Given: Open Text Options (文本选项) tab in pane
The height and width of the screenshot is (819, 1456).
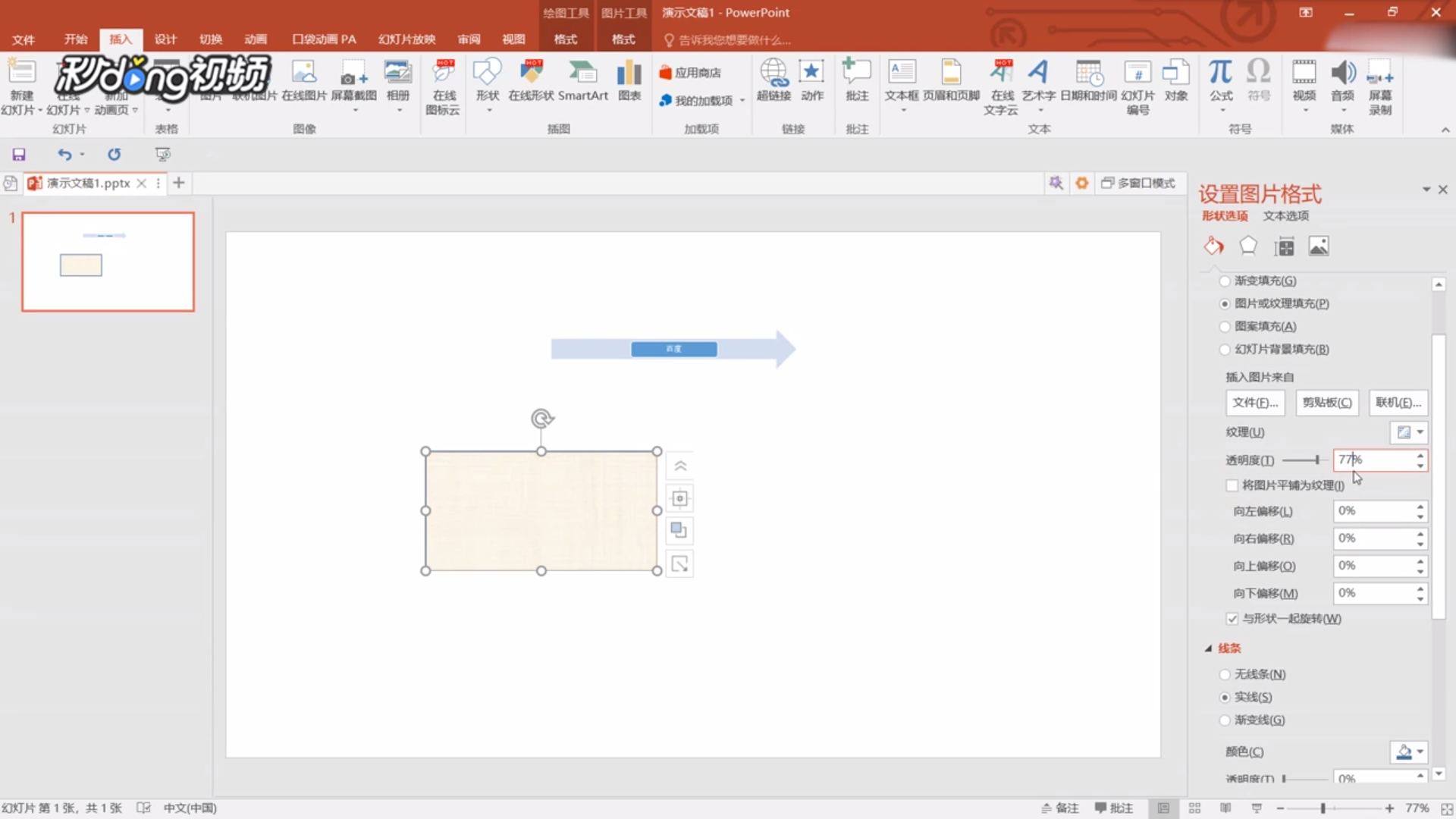Looking at the screenshot, I should (1285, 216).
